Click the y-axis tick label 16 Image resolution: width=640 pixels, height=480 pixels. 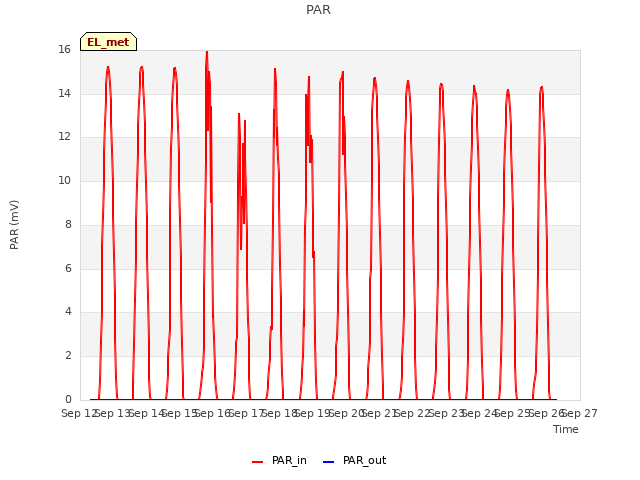[64, 49]
